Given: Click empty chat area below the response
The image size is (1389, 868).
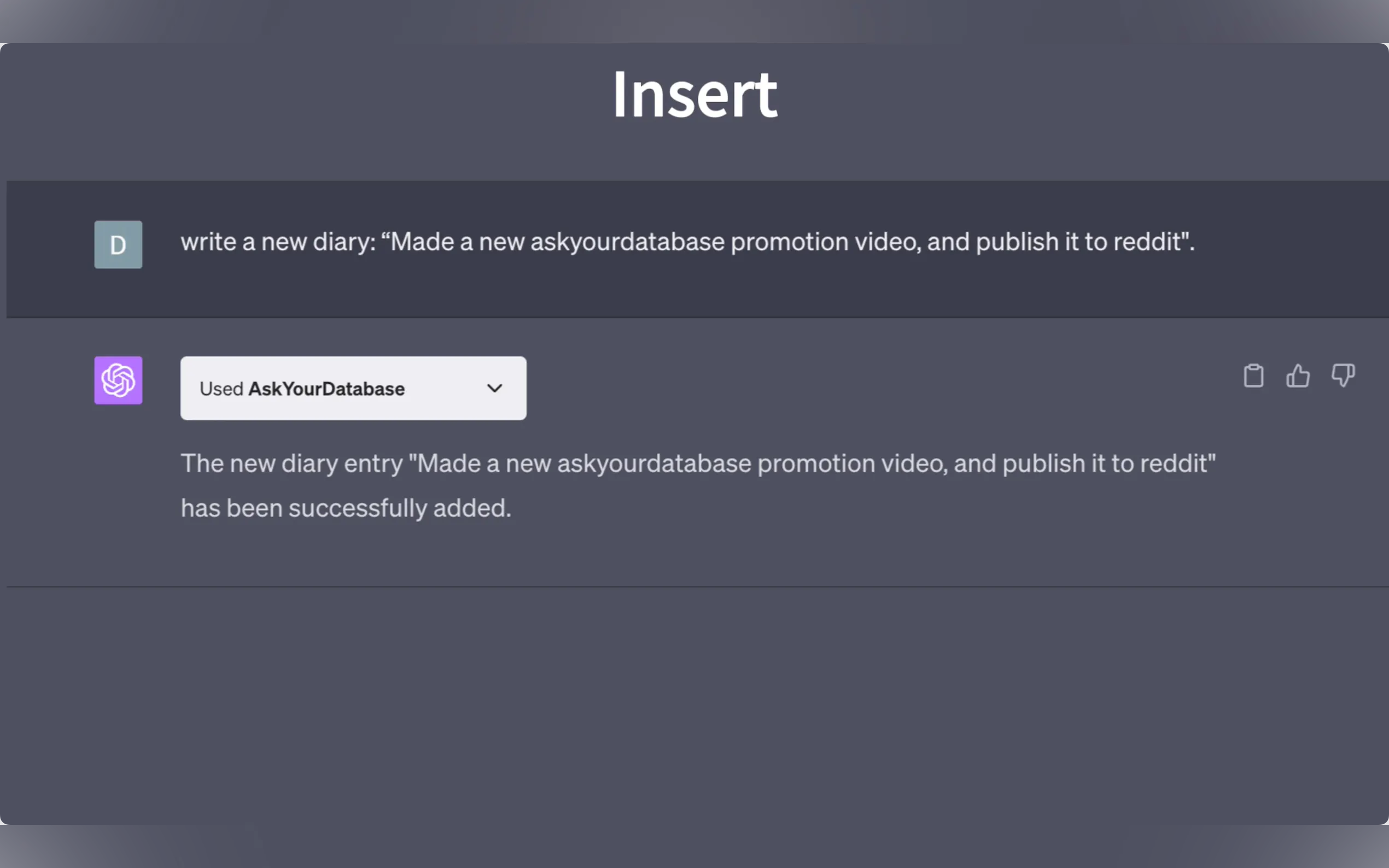Looking at the screenshot, I should [695, 706].
